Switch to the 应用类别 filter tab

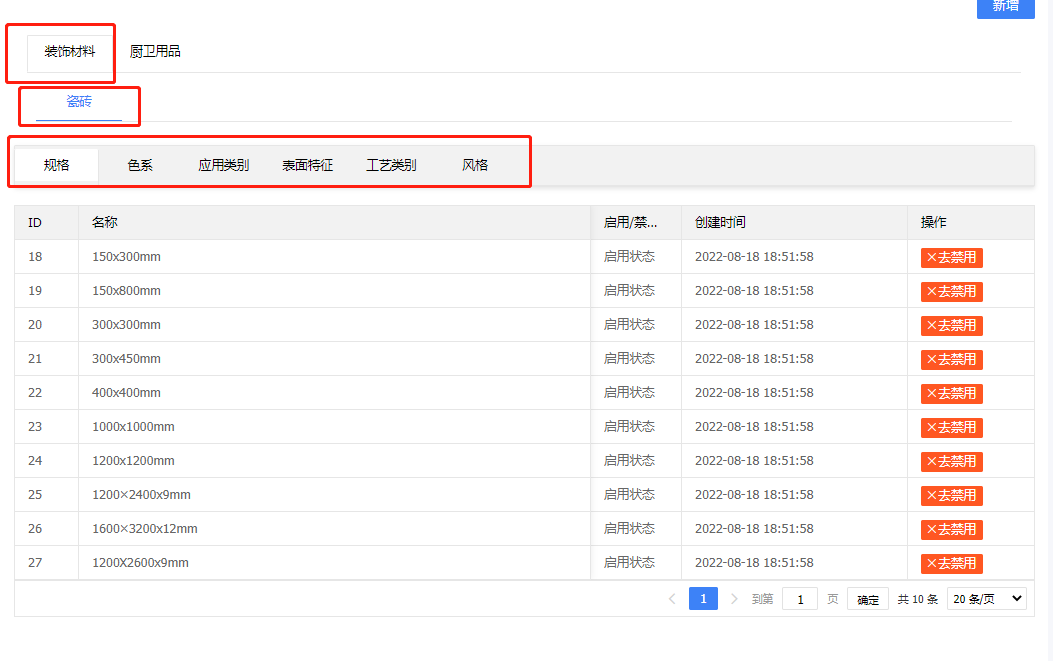(x=223, y=164)
